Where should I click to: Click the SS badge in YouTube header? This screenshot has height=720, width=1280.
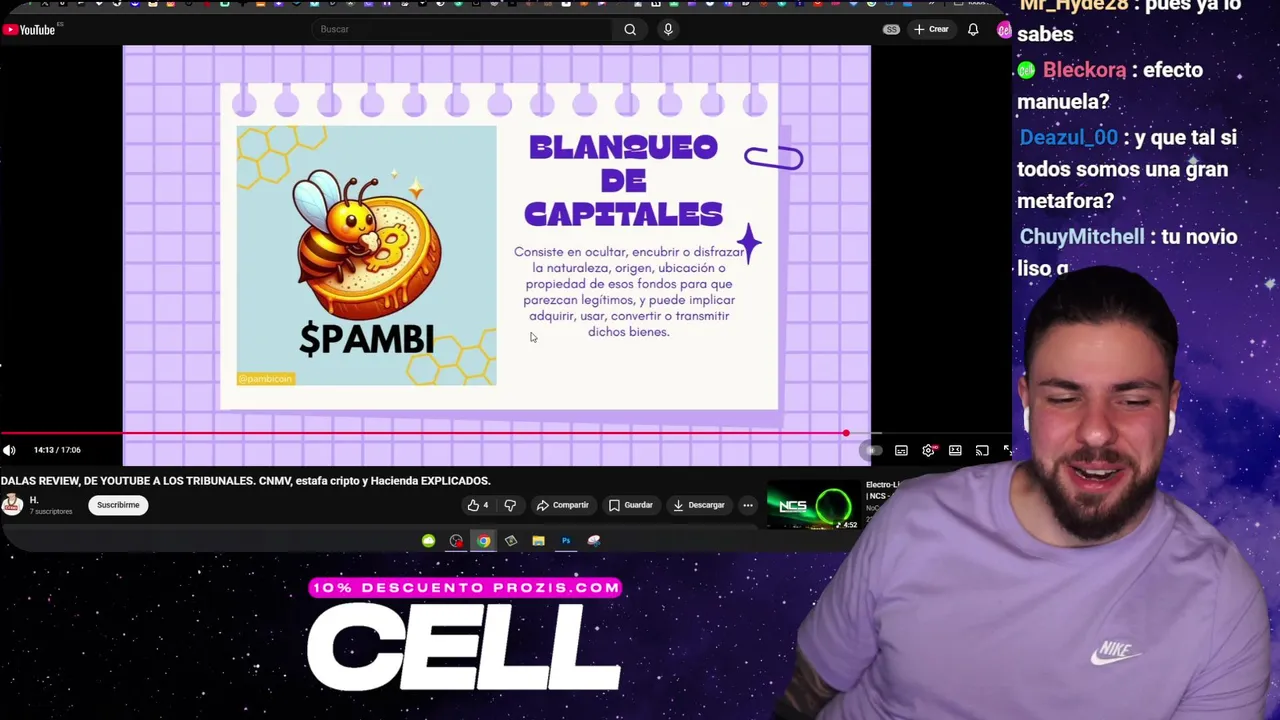coord(891,29)
